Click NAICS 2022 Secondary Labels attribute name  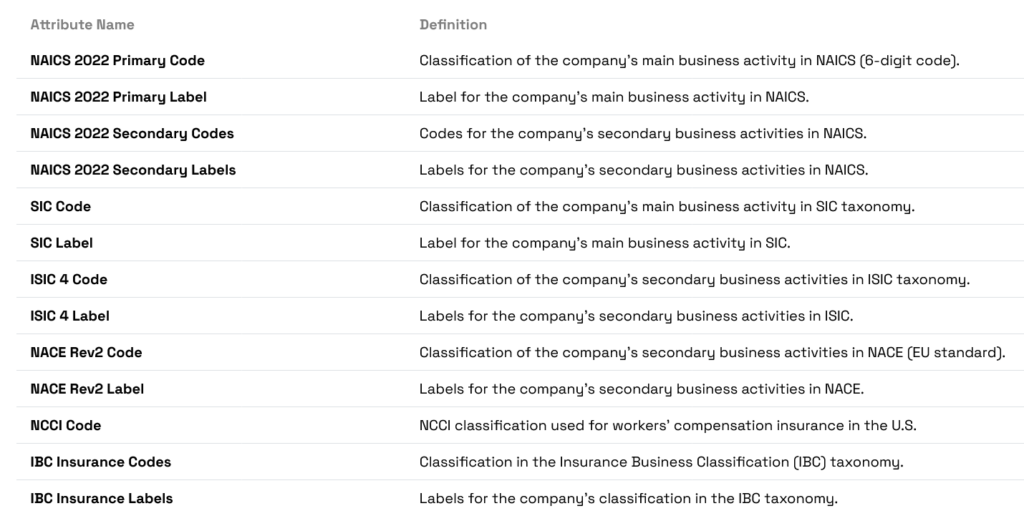pyautogui.click(x=133, y=170)
